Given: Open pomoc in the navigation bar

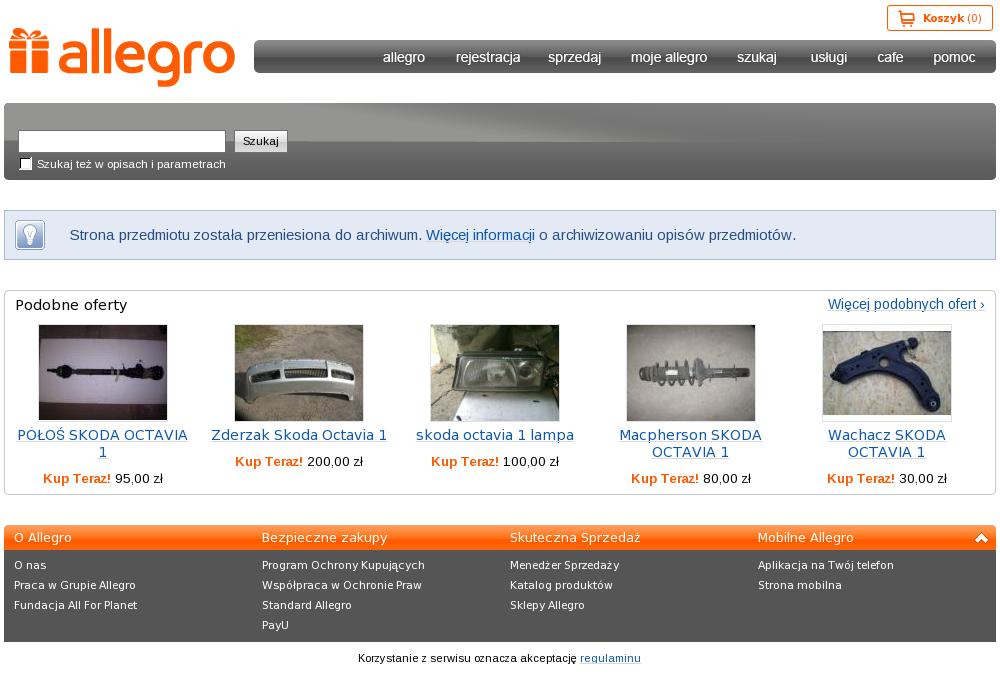Looking at the screenshot, I should click(x=954, y=57).
